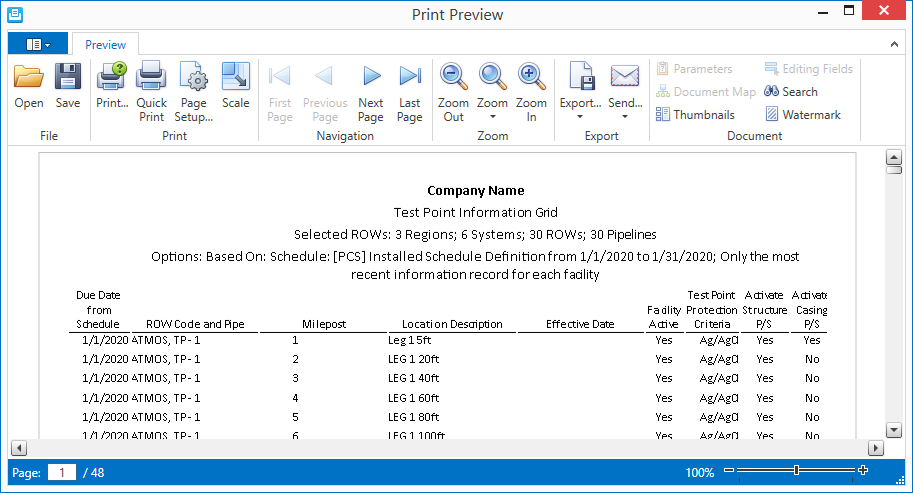Open the application file menu button
The image size is (913, 493).
click(x=38, y=44)
